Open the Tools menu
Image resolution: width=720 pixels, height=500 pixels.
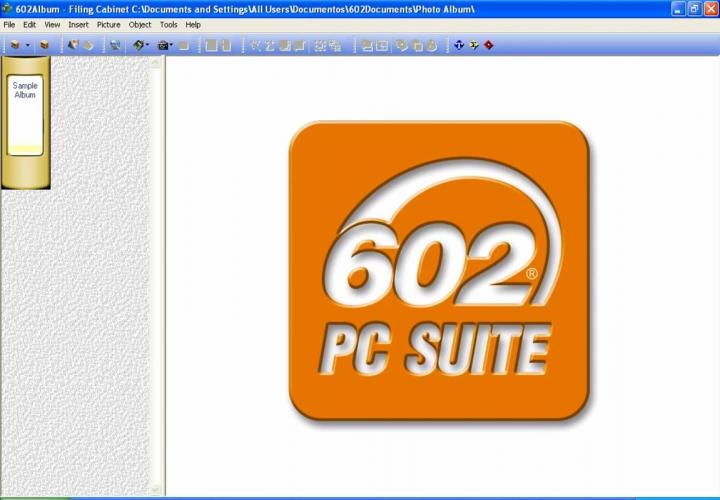169,25
